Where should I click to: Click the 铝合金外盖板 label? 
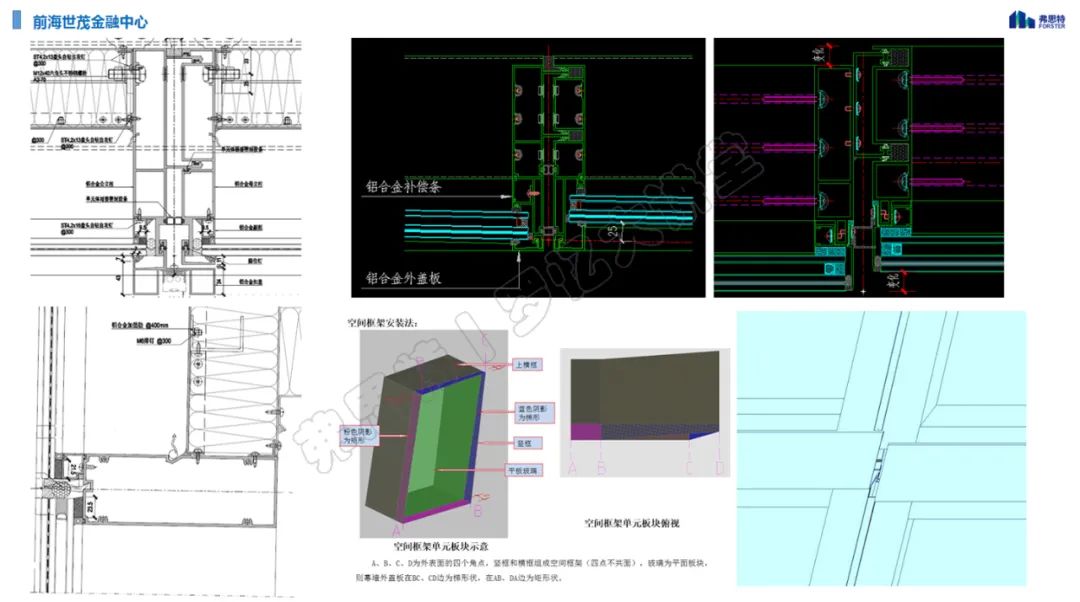coord(419,278)
